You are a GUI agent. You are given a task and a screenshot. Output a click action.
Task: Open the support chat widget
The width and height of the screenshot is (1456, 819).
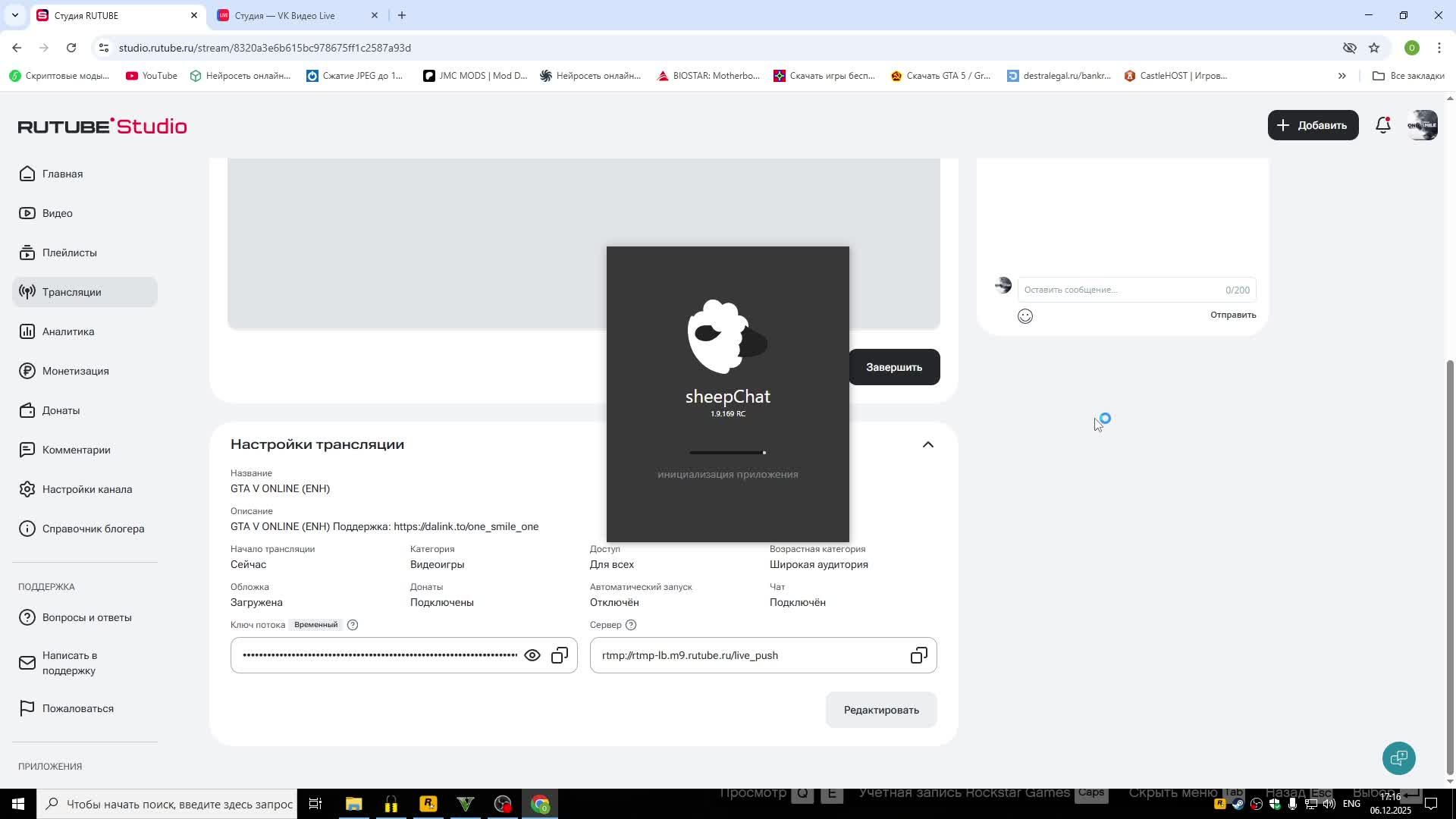(1398, 758)
